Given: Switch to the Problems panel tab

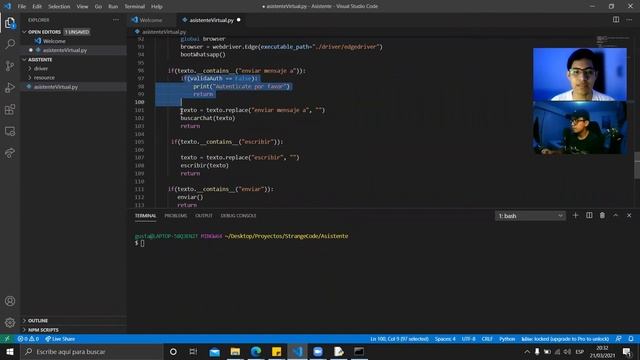Looking at the screenshot, I should point(176,216).
